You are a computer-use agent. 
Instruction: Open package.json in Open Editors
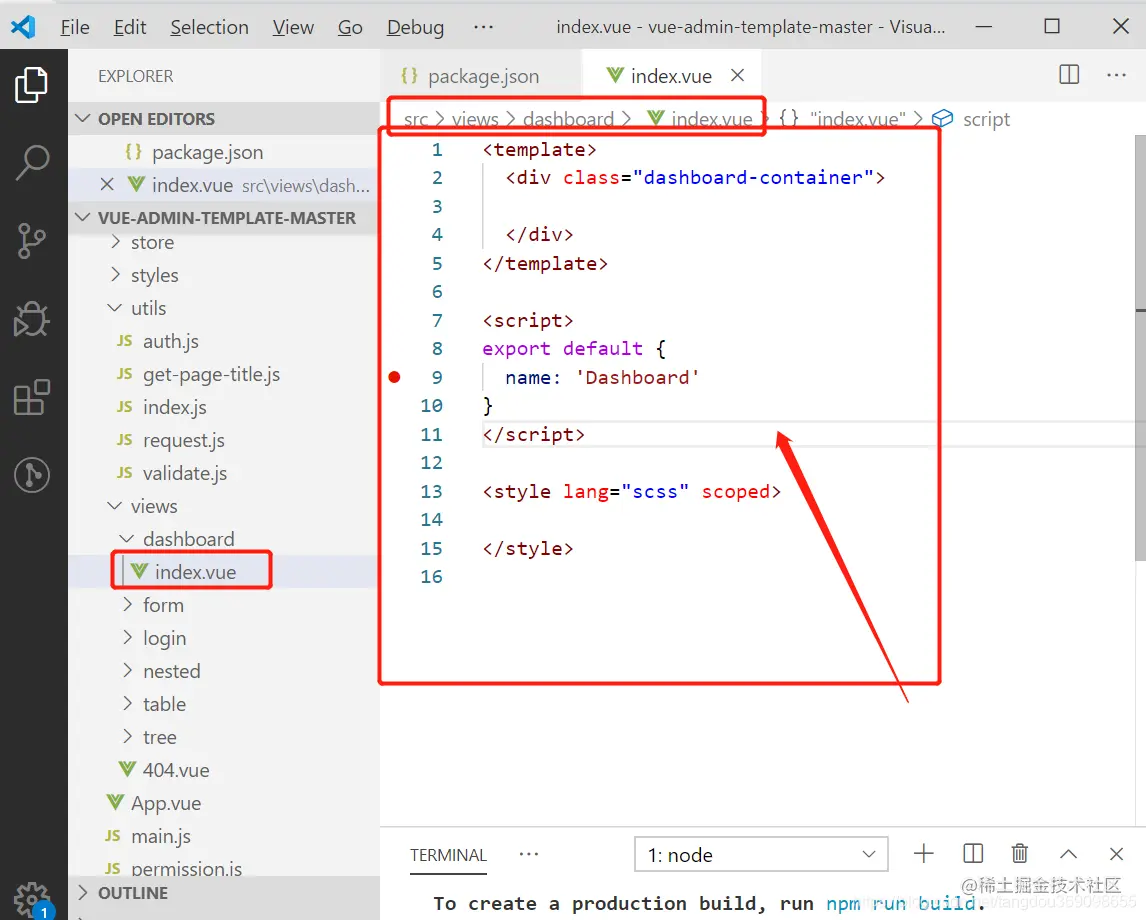207,152
